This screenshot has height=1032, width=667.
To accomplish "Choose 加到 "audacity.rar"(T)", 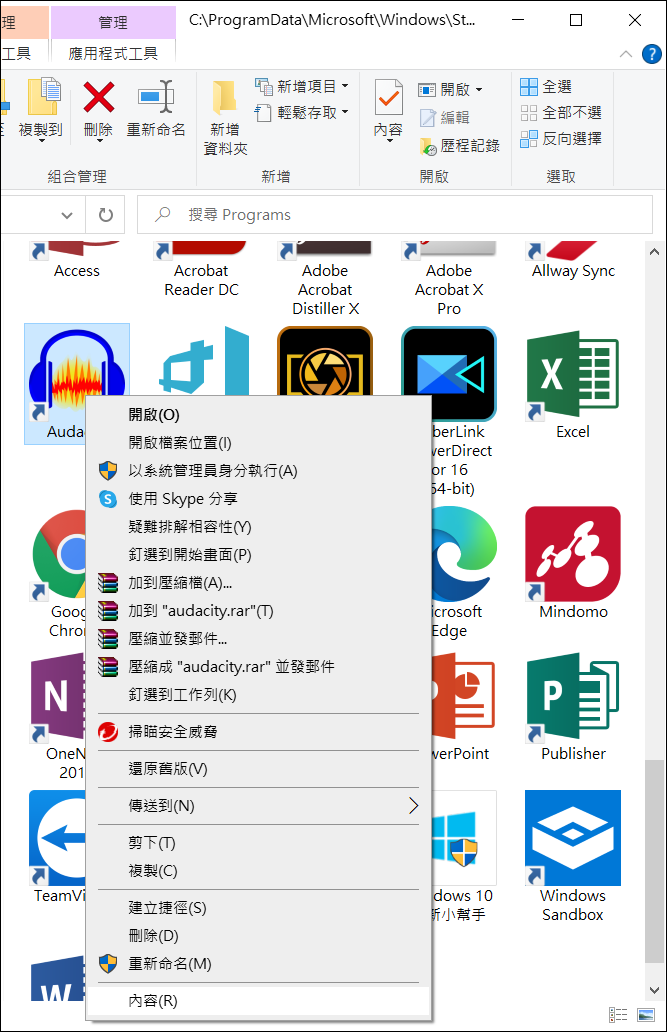I will click(258, 611).
